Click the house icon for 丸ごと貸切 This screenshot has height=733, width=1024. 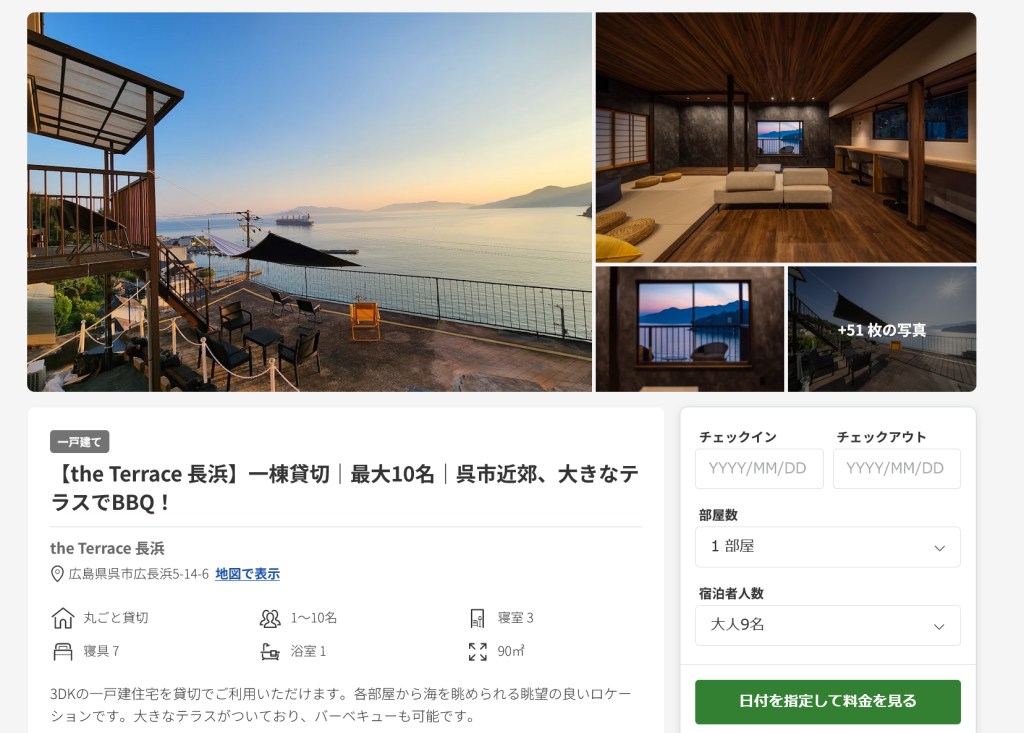[x=63, y=617]
